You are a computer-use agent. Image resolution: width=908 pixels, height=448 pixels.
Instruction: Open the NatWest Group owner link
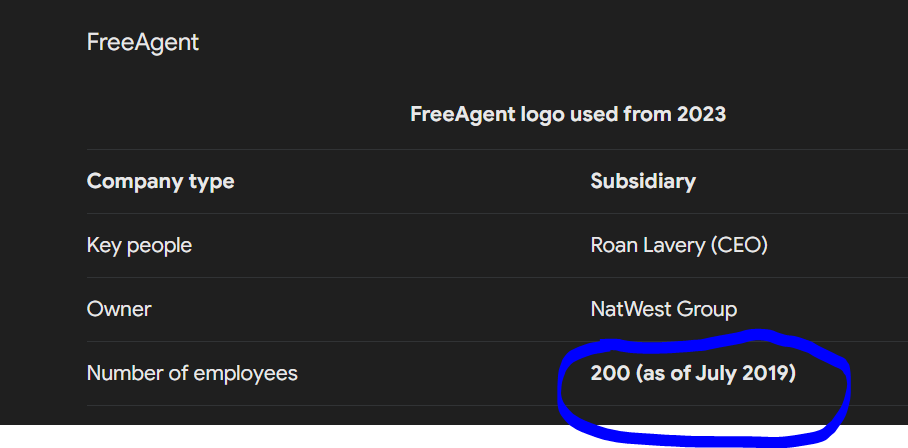(664, 309)
